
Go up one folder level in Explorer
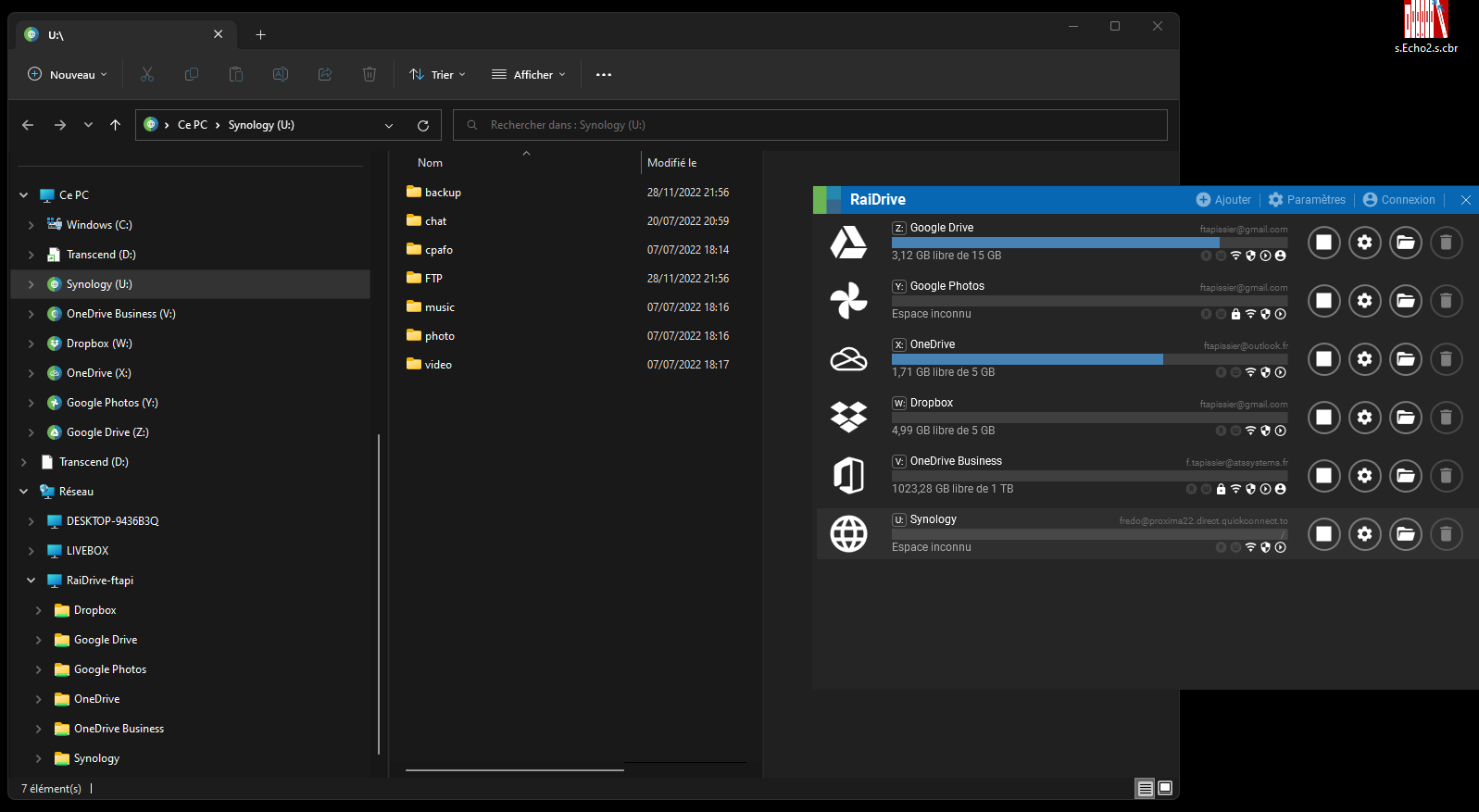[115, 125]
